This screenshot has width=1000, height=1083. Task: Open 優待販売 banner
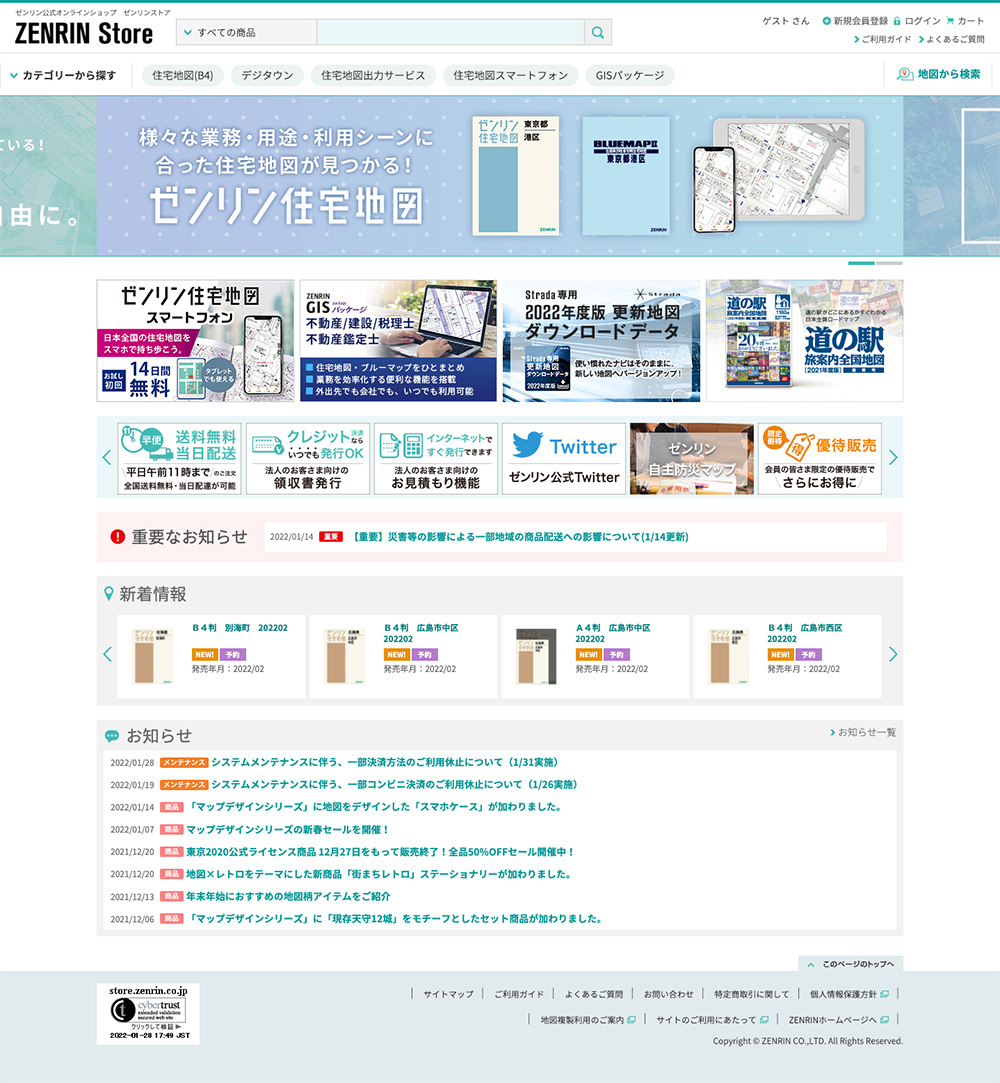click(820, 459)
